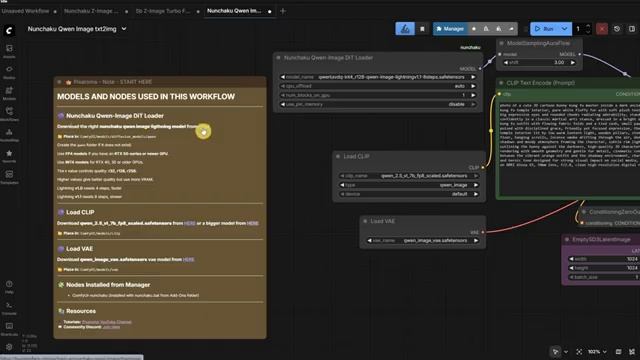Switch to the Unsaved Workflow tab
This screenshot has height=360, width=640.
[25, 11]
